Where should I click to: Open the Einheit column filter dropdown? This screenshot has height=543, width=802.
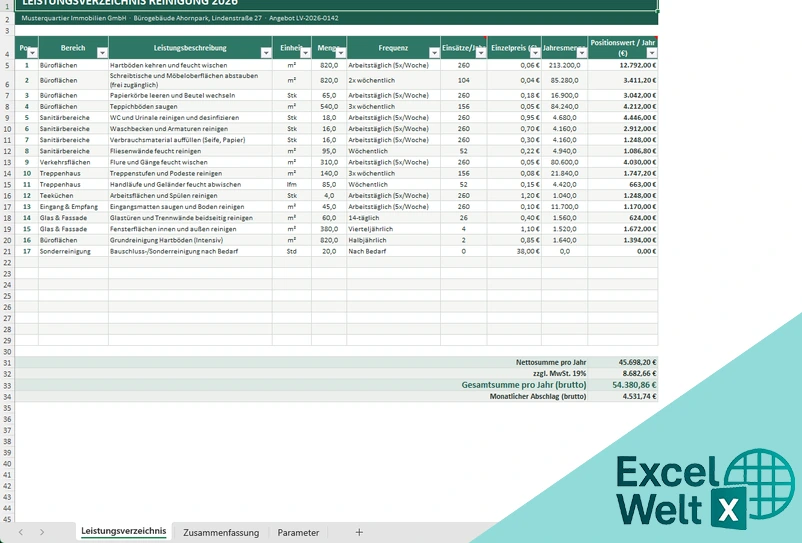[305, 53]
